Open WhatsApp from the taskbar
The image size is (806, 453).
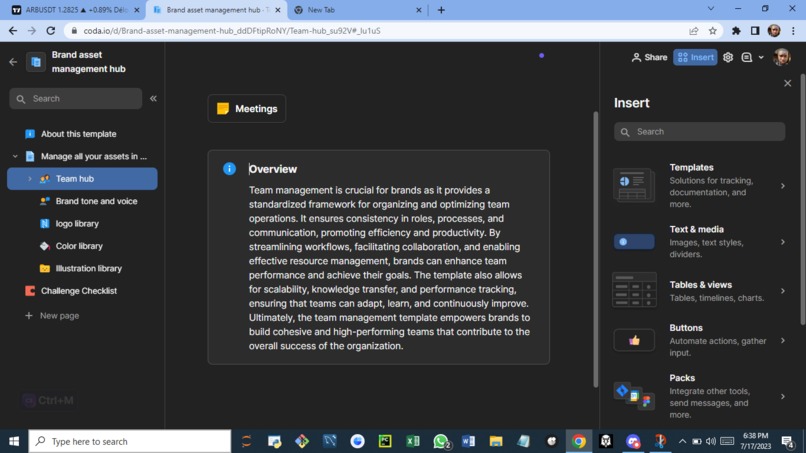(441, 441)
